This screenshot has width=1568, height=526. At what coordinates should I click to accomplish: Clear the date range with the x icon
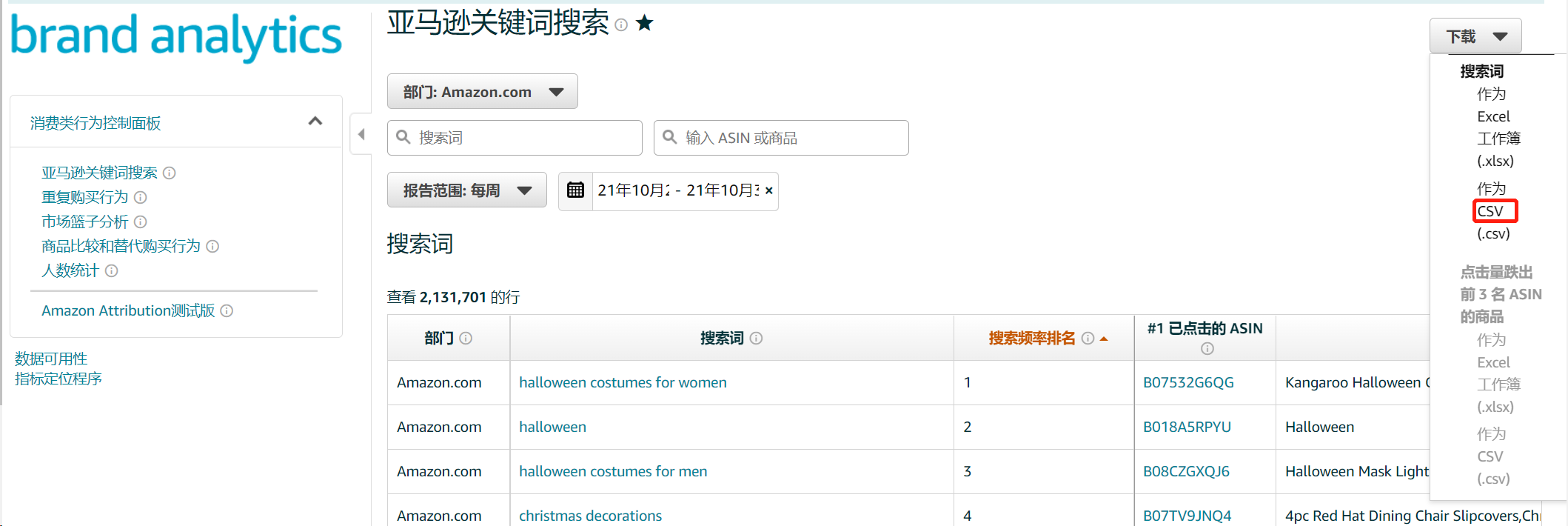click(x=769, y=190)
